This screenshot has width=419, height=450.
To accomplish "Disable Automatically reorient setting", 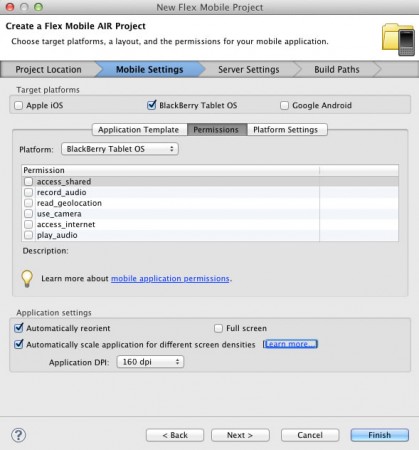I will point(19,328).
